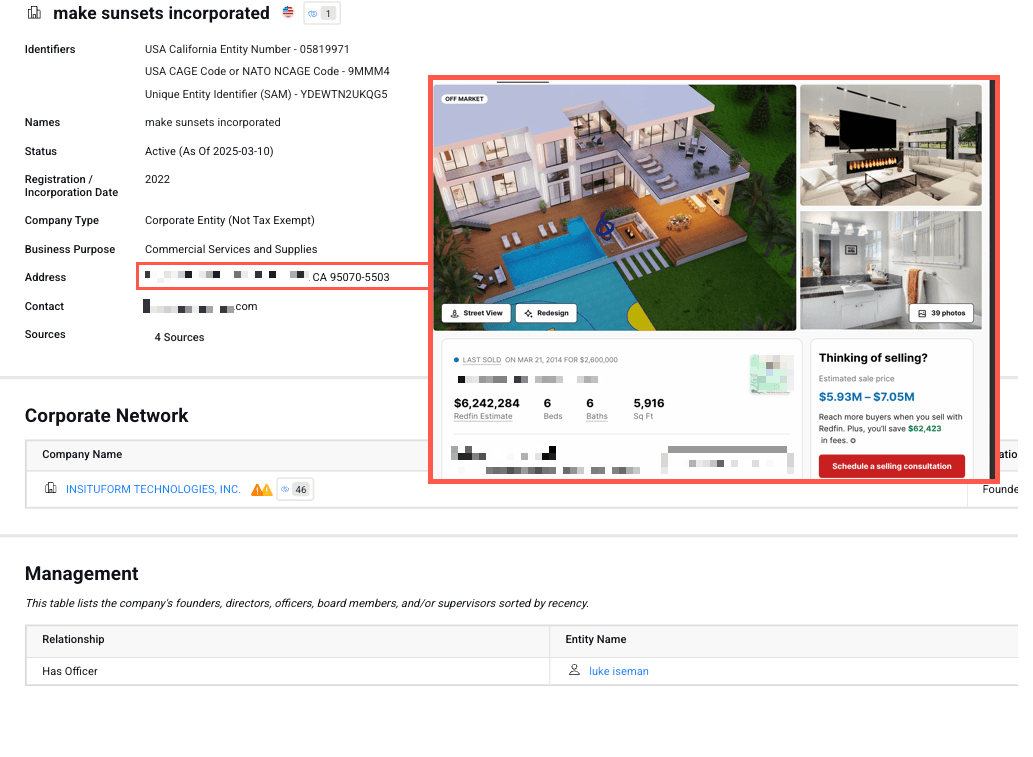
Task: Click the orange warning triangles icon
Action: point(261,490)
